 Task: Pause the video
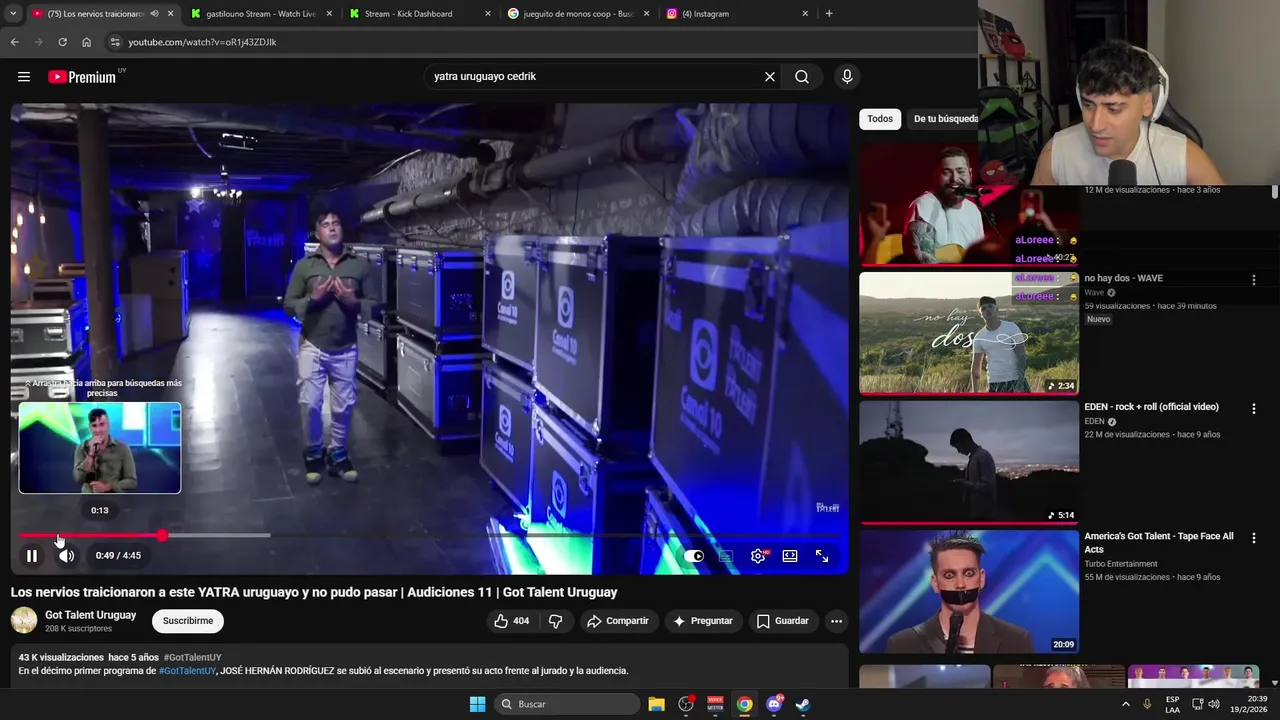(32, 556)
